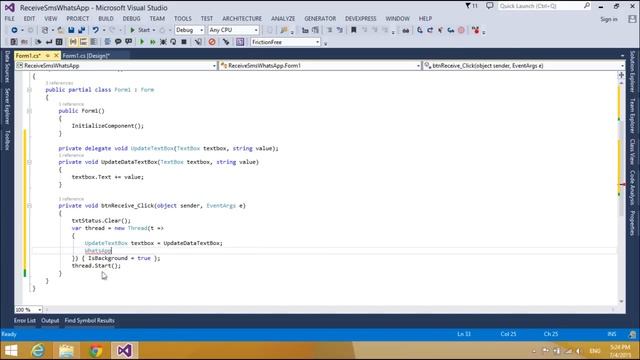Click Sign in link

pyautogui.click(x=609, y=19)
